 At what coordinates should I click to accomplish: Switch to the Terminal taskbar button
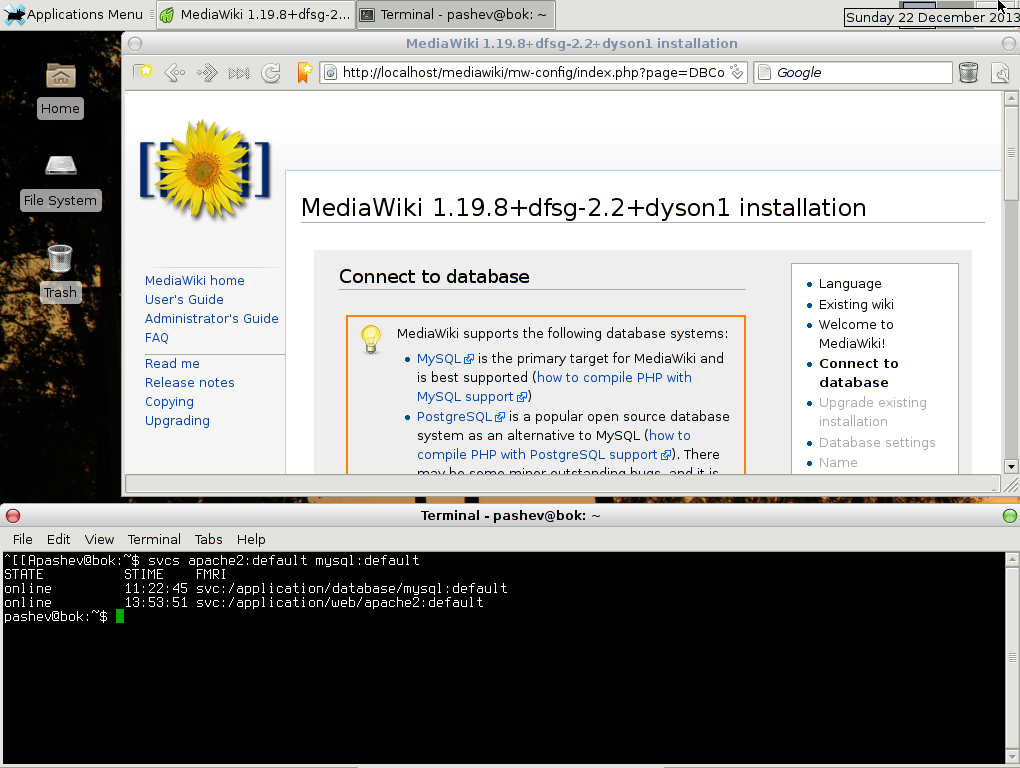point(456,14)
